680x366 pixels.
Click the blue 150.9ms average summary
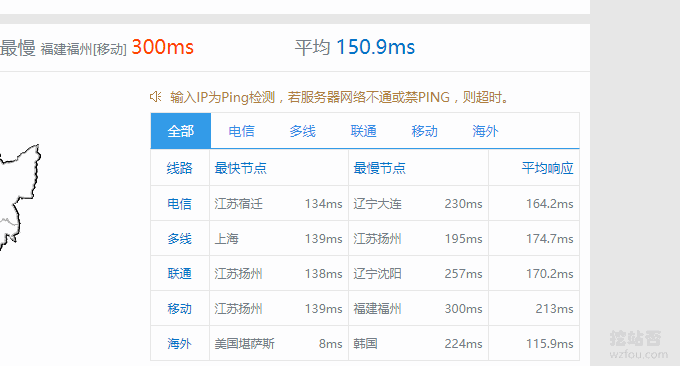coord(376,47)
